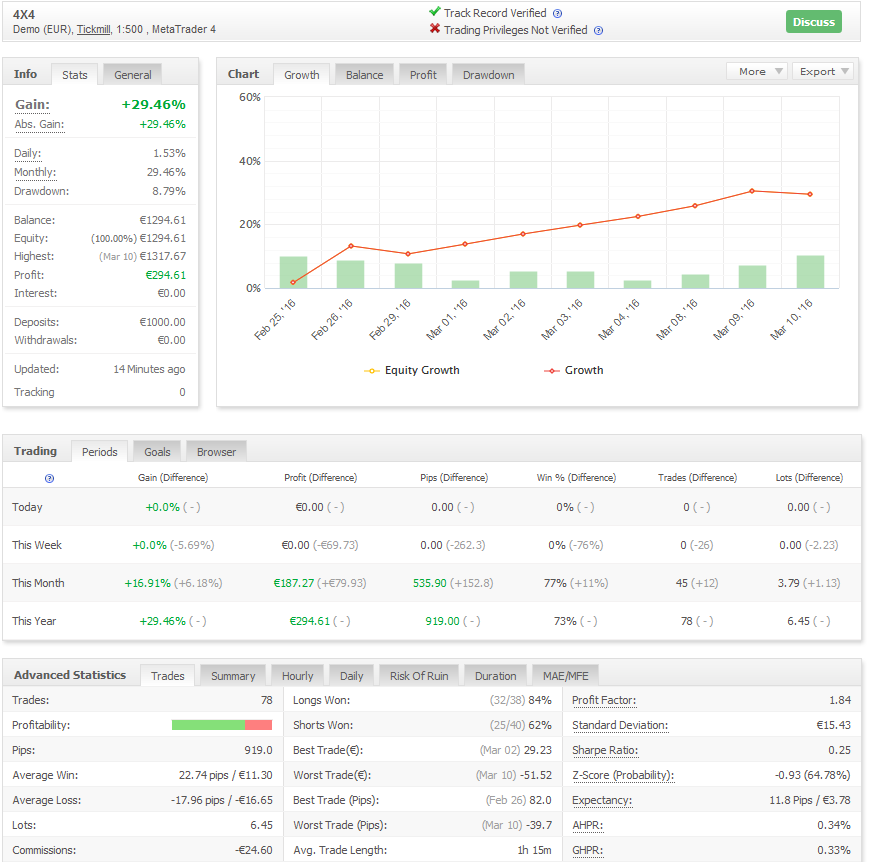
Task: Click the green Track Record Verified checkmark
Action: point(434,11)
